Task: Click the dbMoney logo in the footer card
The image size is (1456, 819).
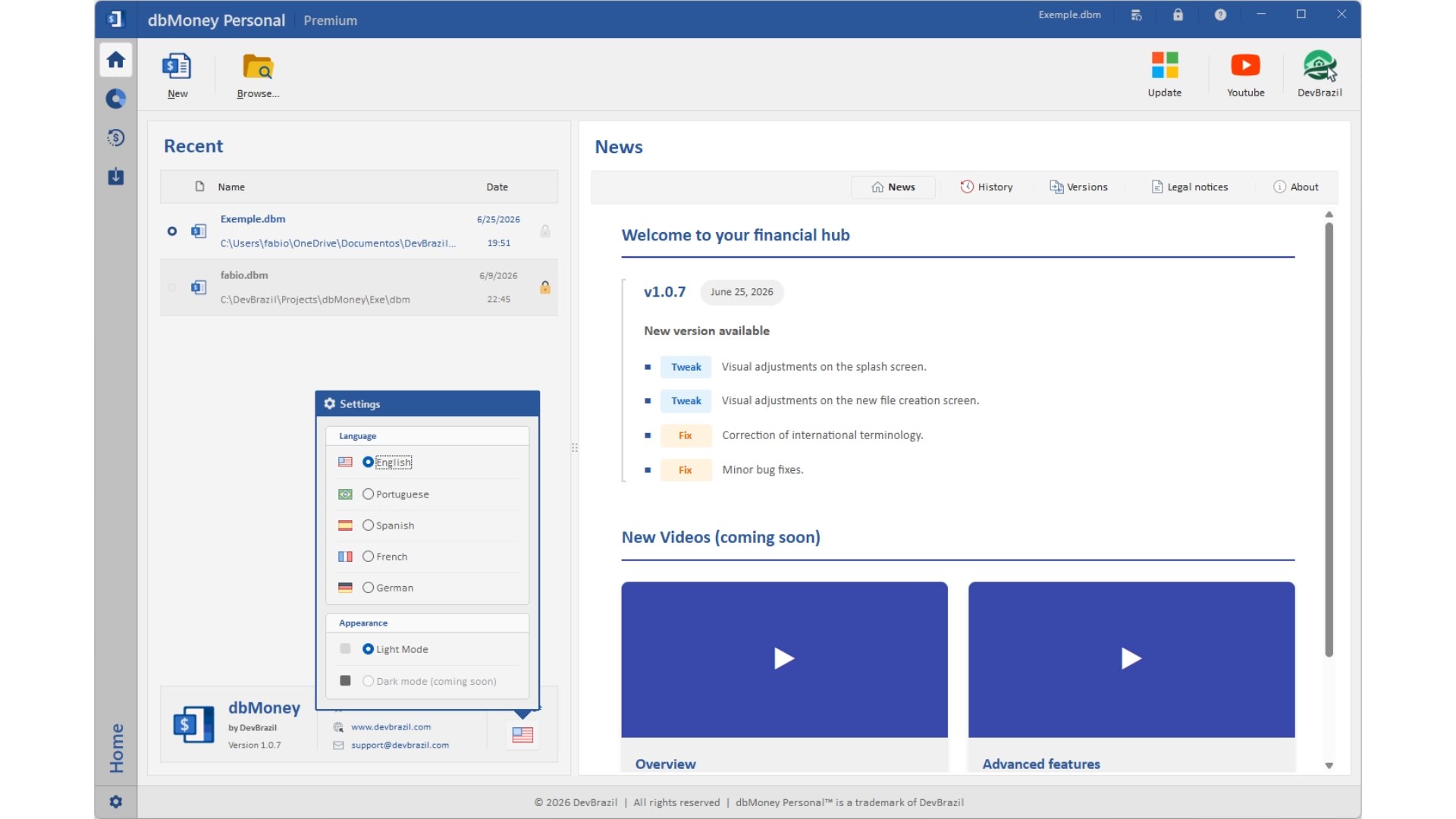Action: tap(193, 725)
